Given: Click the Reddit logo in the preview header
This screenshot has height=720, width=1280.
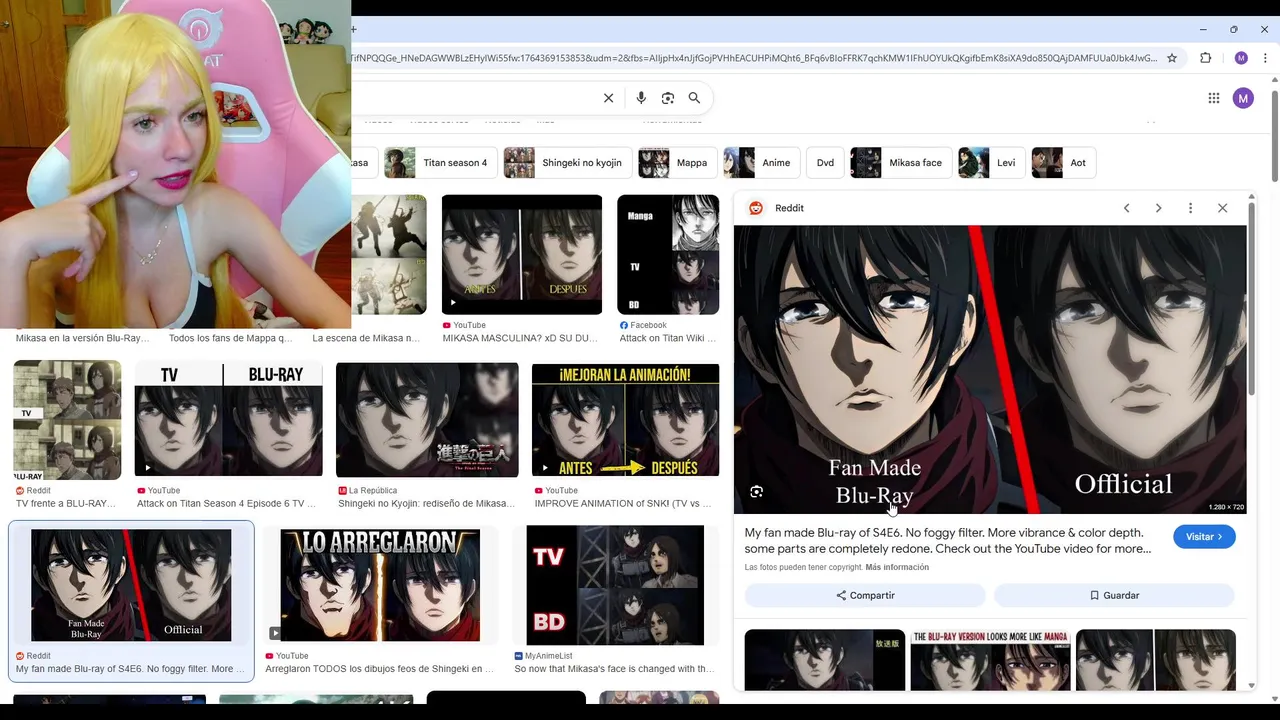Looking at the screenshot, I should pyautogui.click(x=756, y=208).
